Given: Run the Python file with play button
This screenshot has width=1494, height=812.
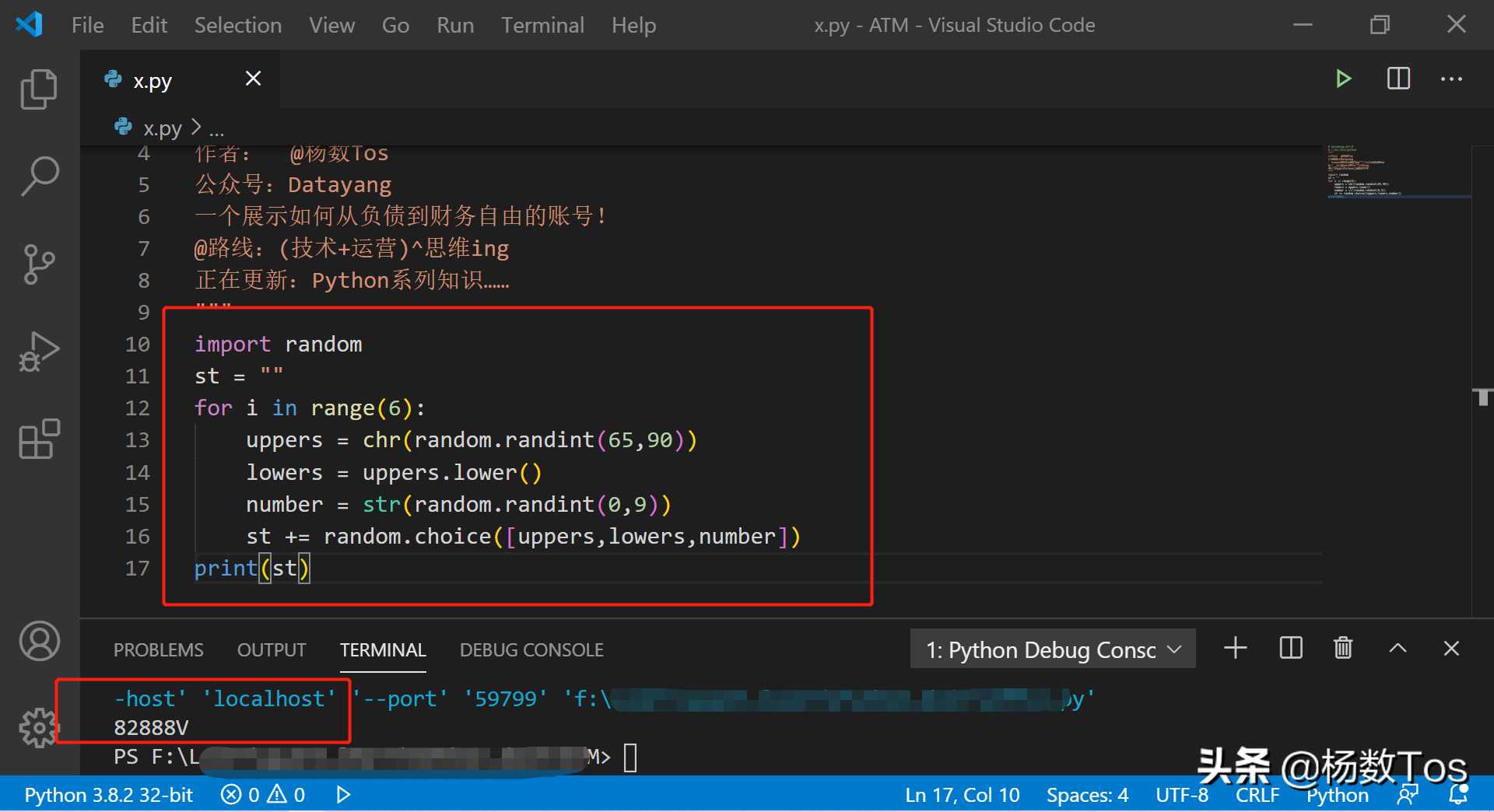Looking at the screenshot, I should (x=1343, y=79).
